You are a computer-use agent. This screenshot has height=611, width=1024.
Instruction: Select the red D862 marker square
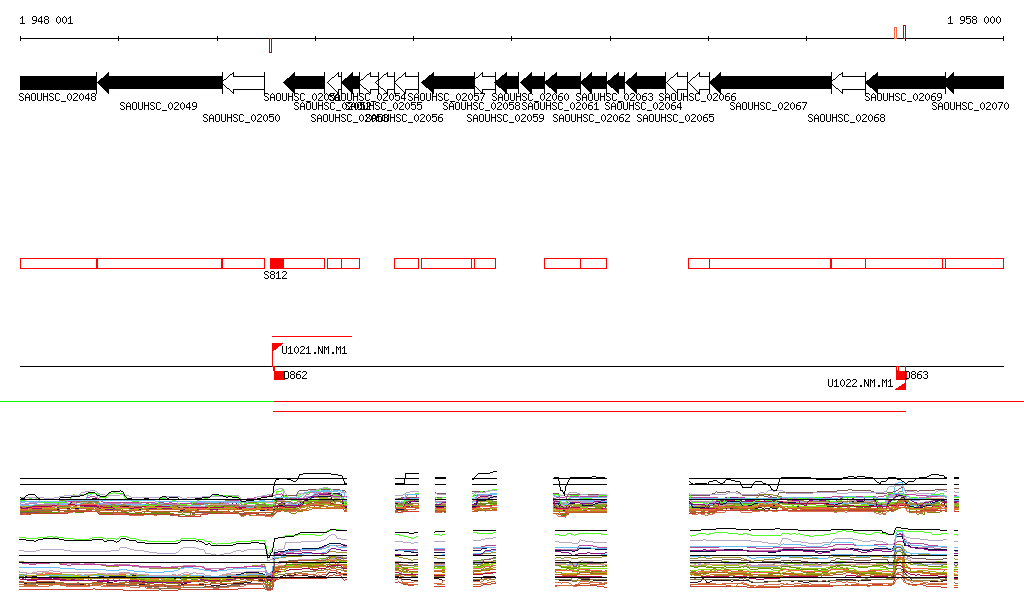click(279, 375)
